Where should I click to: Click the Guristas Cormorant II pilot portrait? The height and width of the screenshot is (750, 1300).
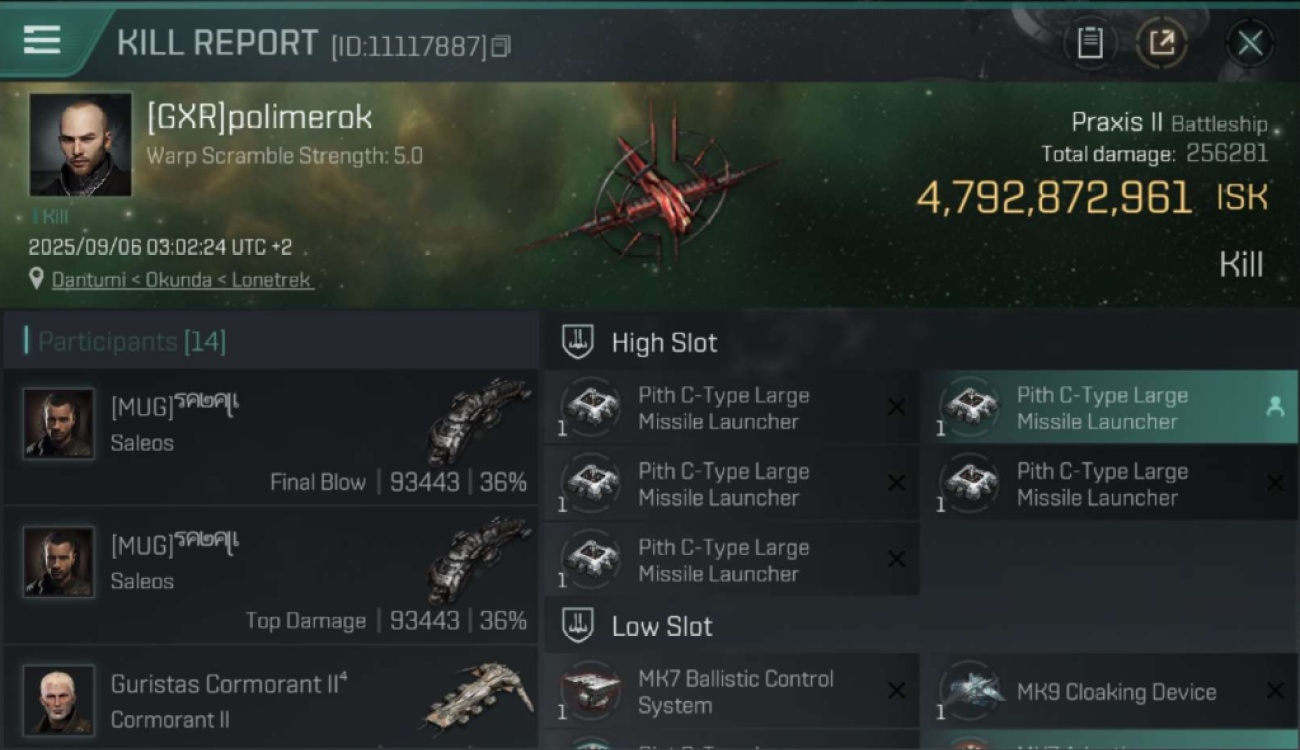pyautogui.click(x=59, y=700)
